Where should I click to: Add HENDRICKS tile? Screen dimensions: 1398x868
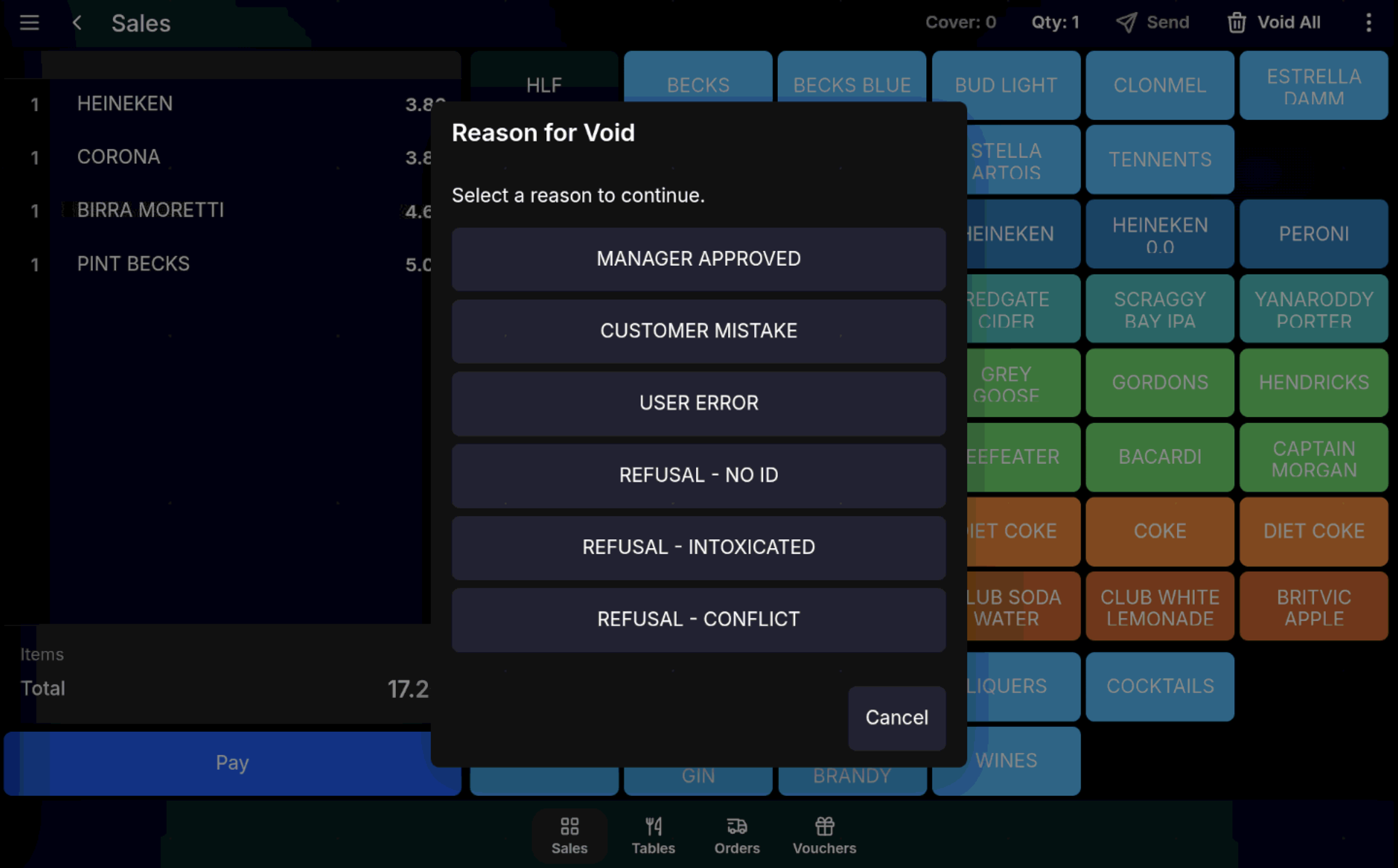click(1314, 383)
